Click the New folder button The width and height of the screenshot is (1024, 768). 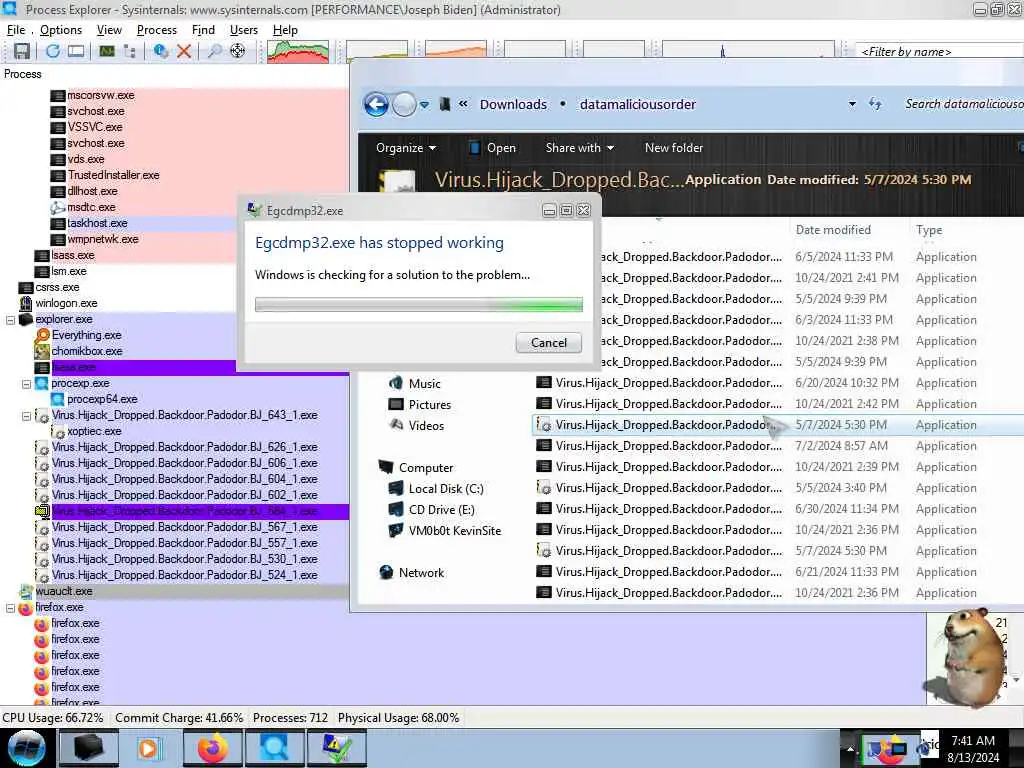(674, 148)
